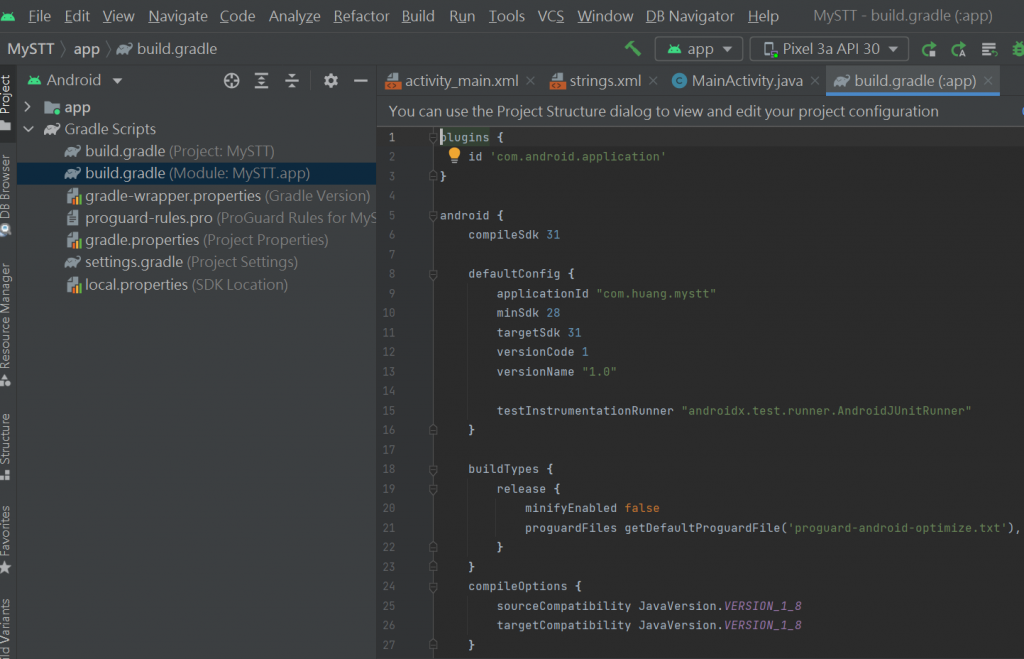Click the Expand All icon in Project panel
This screenshot has width=1024, height=659.
pos(261,80)
